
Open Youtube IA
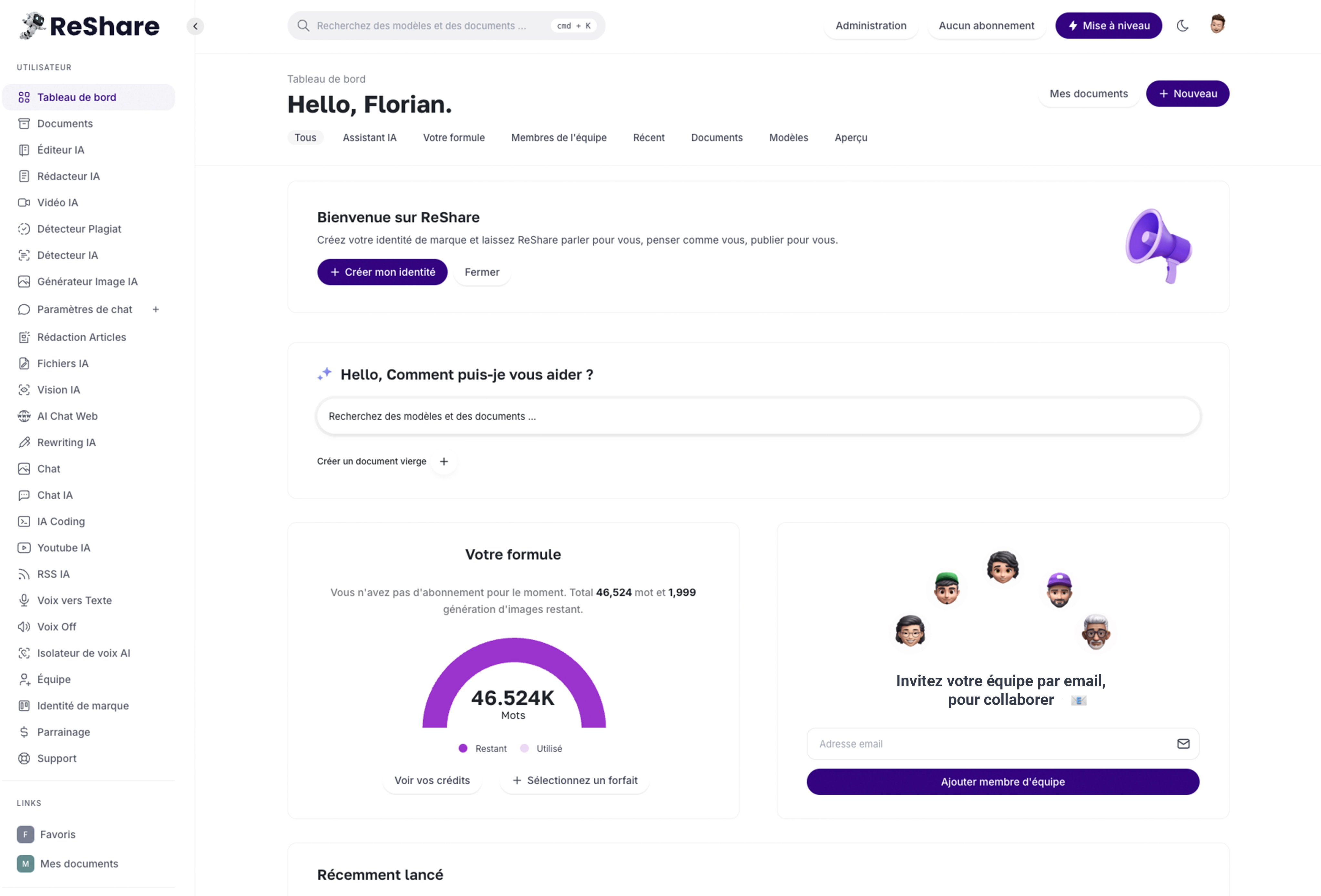88,548
